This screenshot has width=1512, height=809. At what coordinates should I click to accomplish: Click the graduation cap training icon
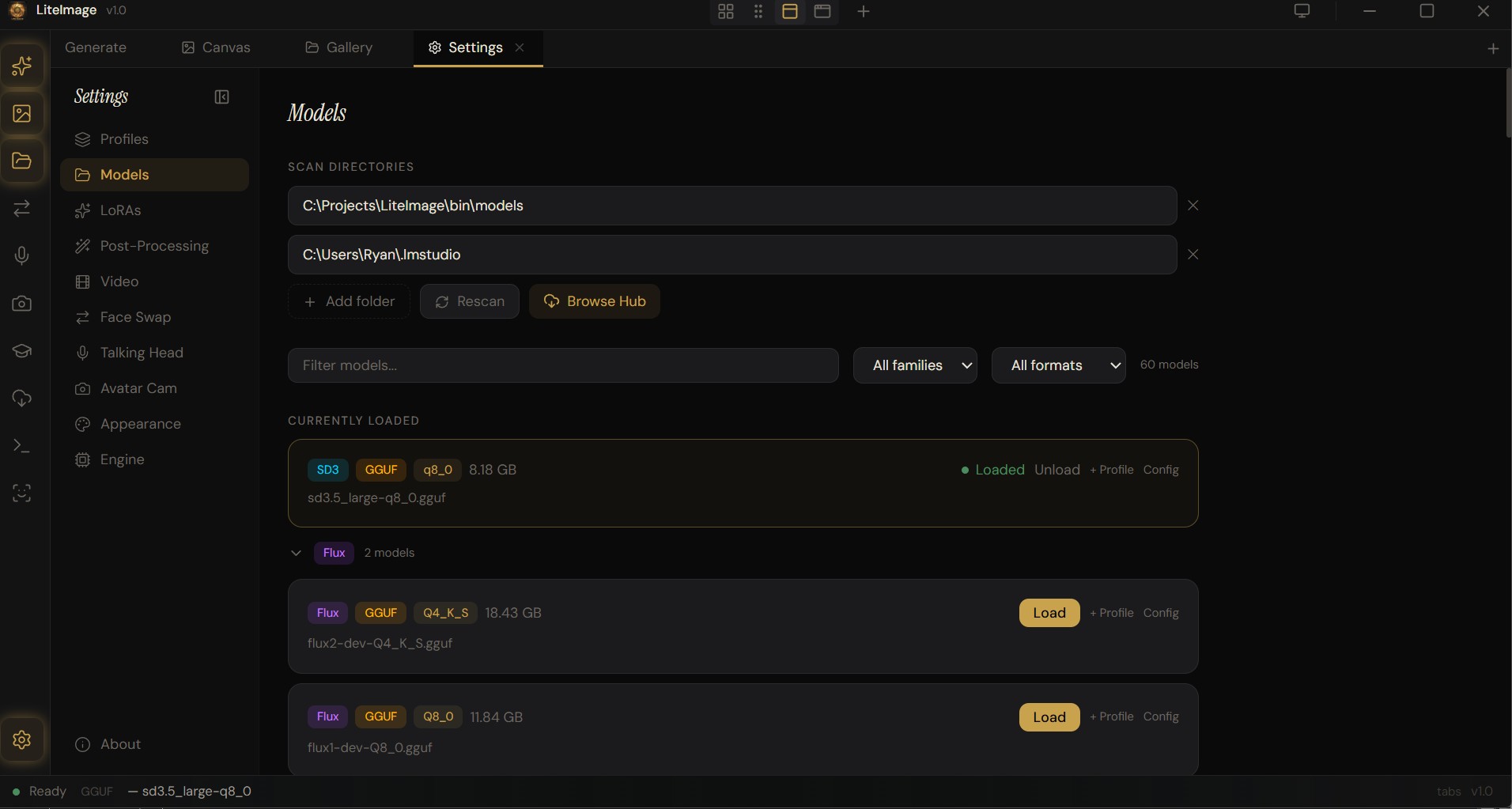tap(22, 351)
